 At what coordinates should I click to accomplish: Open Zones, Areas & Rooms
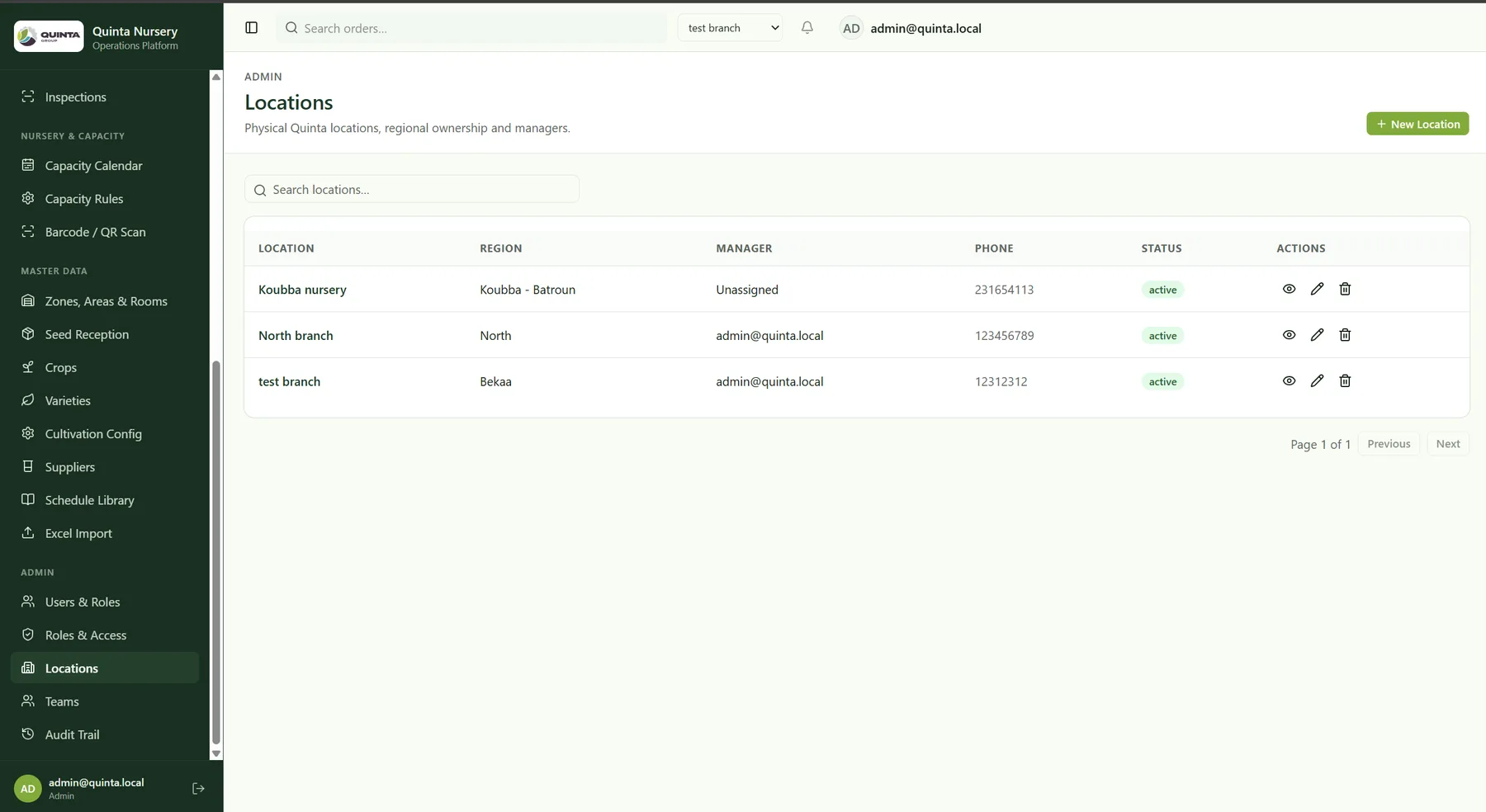(105, 301)
